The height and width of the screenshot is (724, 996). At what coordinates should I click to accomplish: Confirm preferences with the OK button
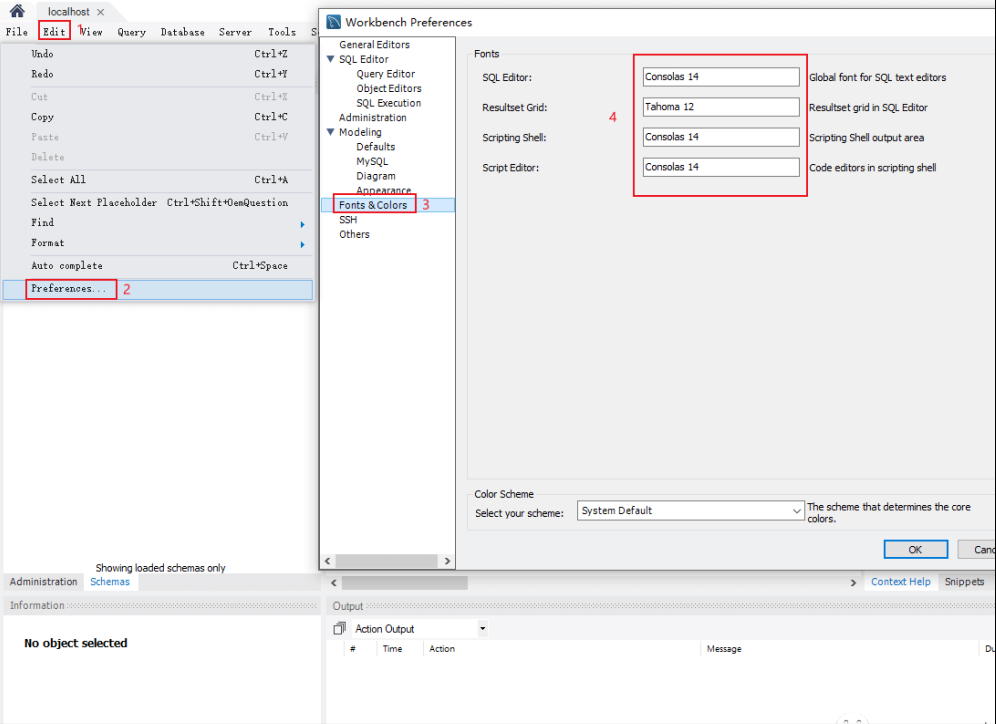point(915,549)
